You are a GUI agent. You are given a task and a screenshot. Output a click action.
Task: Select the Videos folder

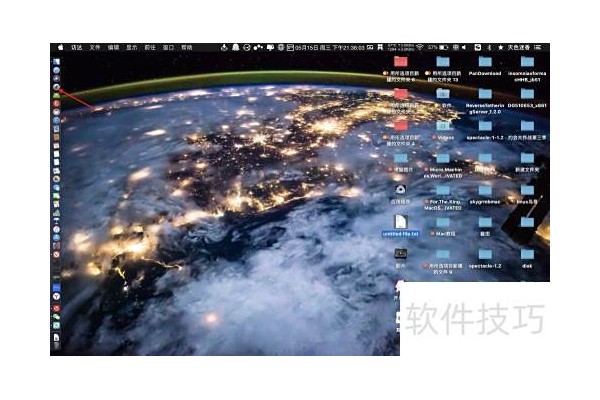click(443, 130)
